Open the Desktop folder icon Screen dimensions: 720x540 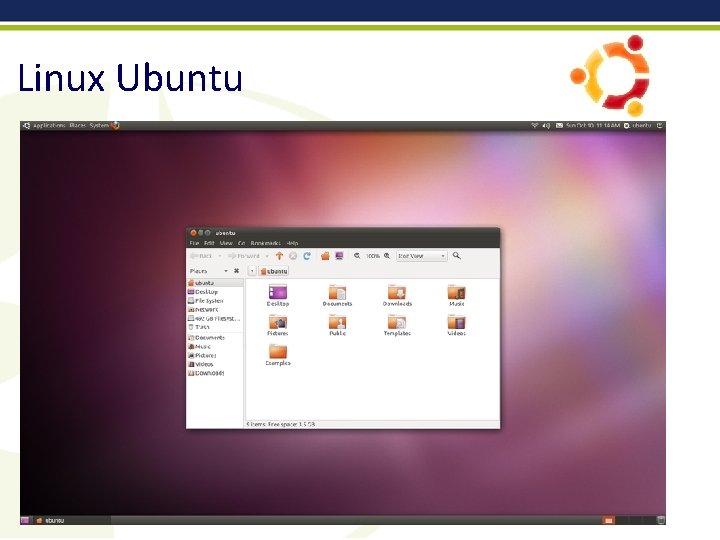point(278,292)
